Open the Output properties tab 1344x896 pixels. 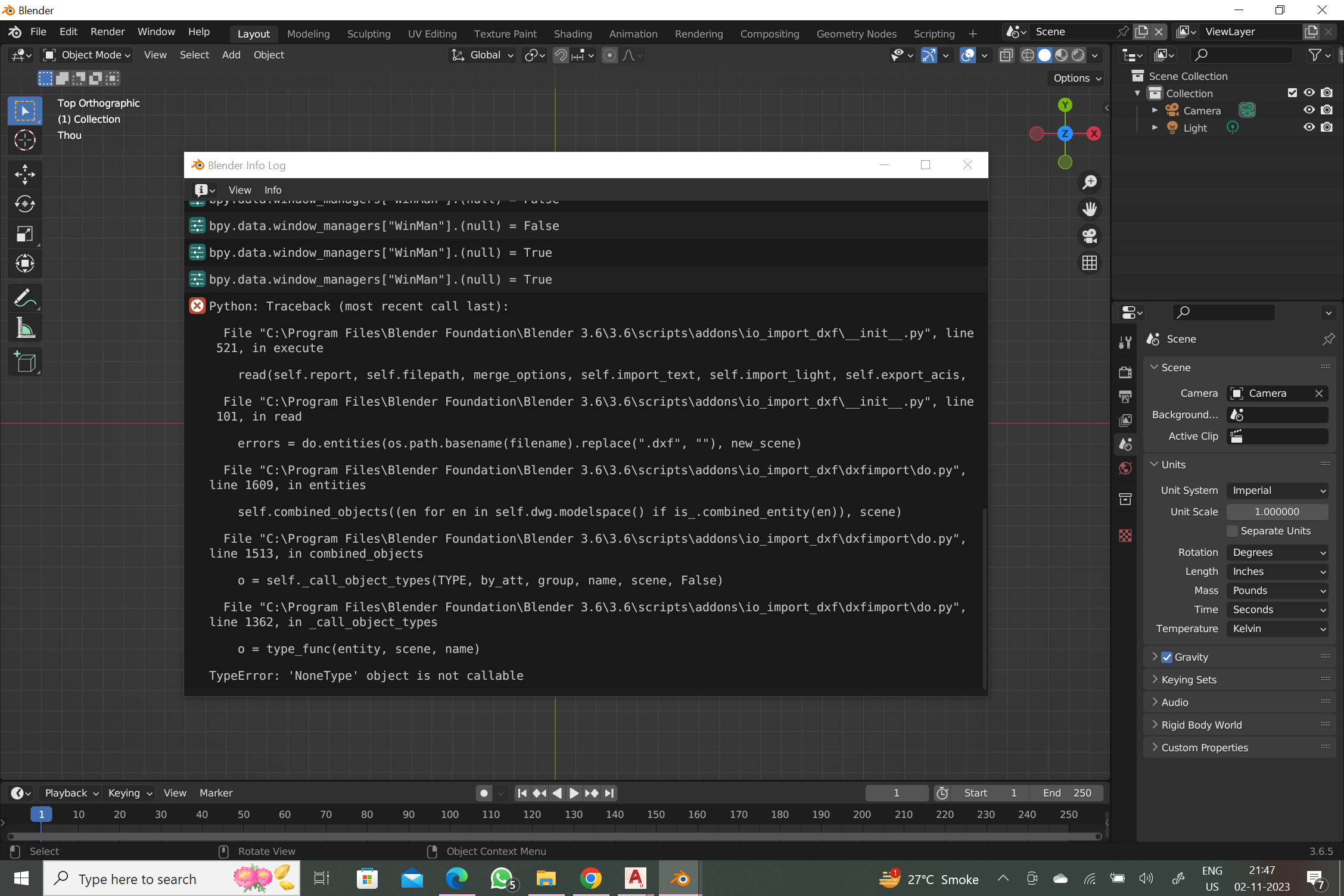(x=1125, y=396)
